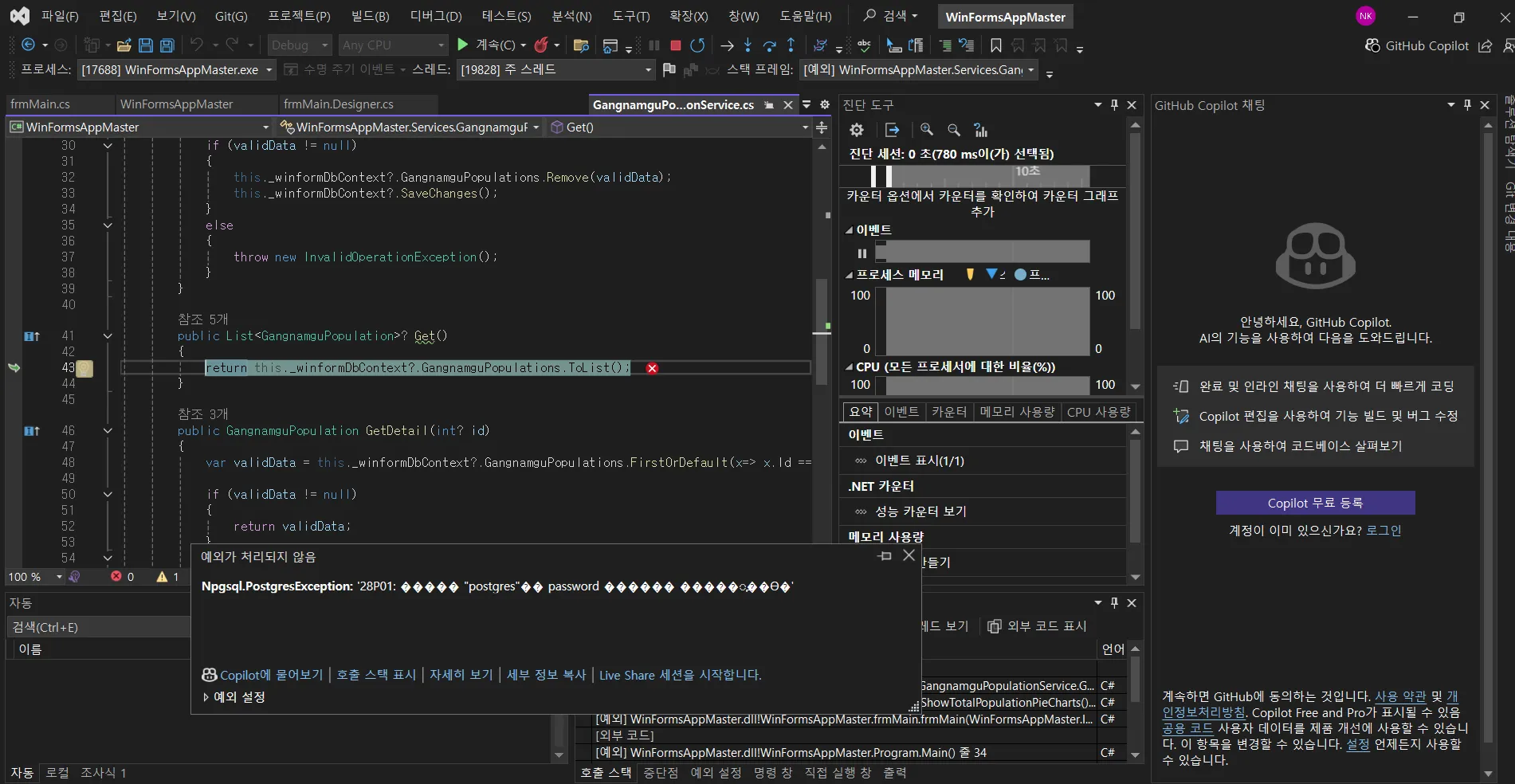Select the CPU 사용량 tab in Diagnostic Tools

pyautogui.click(x=1099, y=412)
